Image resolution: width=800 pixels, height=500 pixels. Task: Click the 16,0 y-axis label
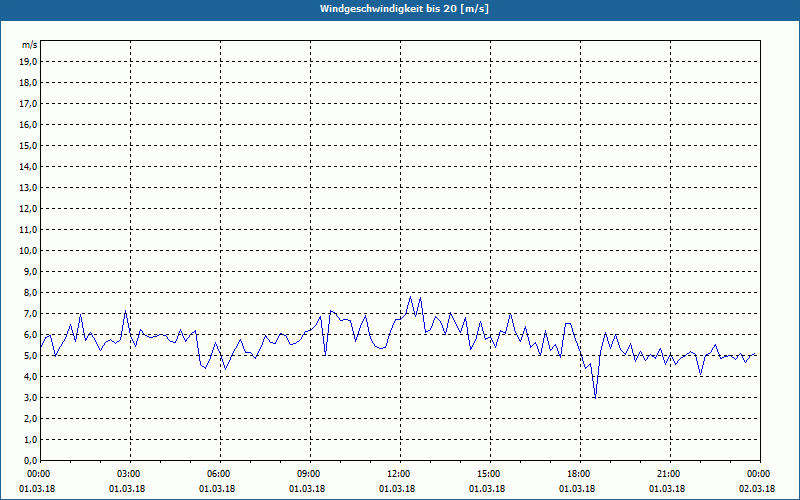28,124
